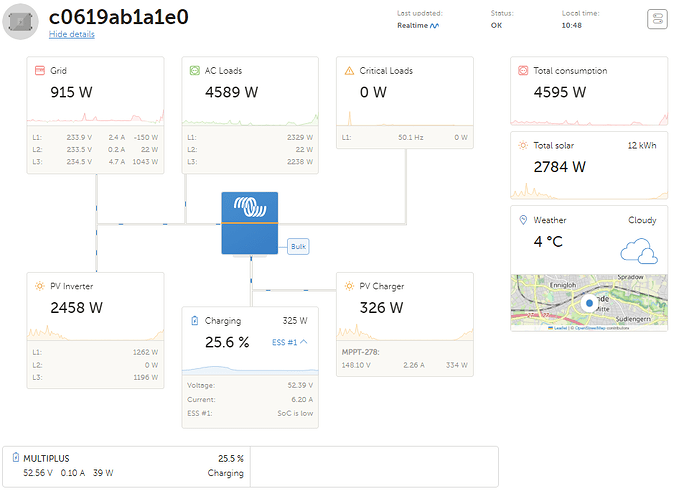
Task: Click the 1262 W PV Inverter L1
Action: click(145, 352)
